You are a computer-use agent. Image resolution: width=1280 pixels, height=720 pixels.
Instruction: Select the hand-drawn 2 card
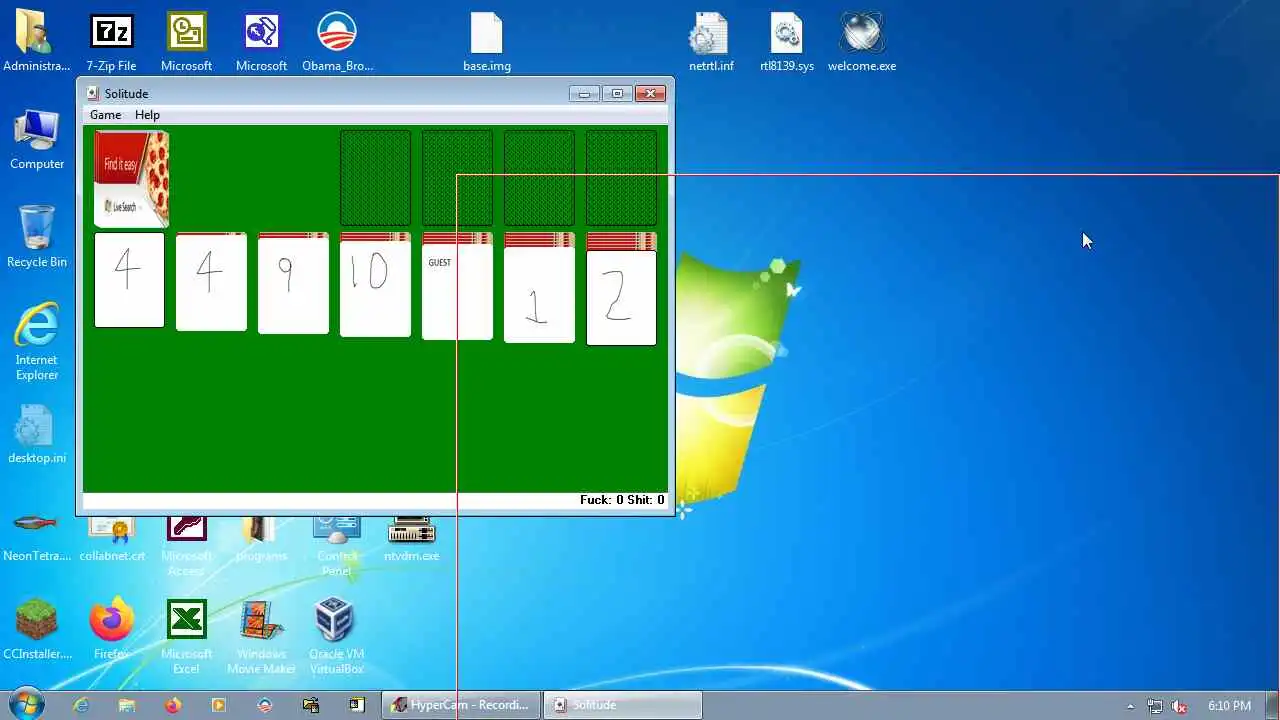coord(621,298)
